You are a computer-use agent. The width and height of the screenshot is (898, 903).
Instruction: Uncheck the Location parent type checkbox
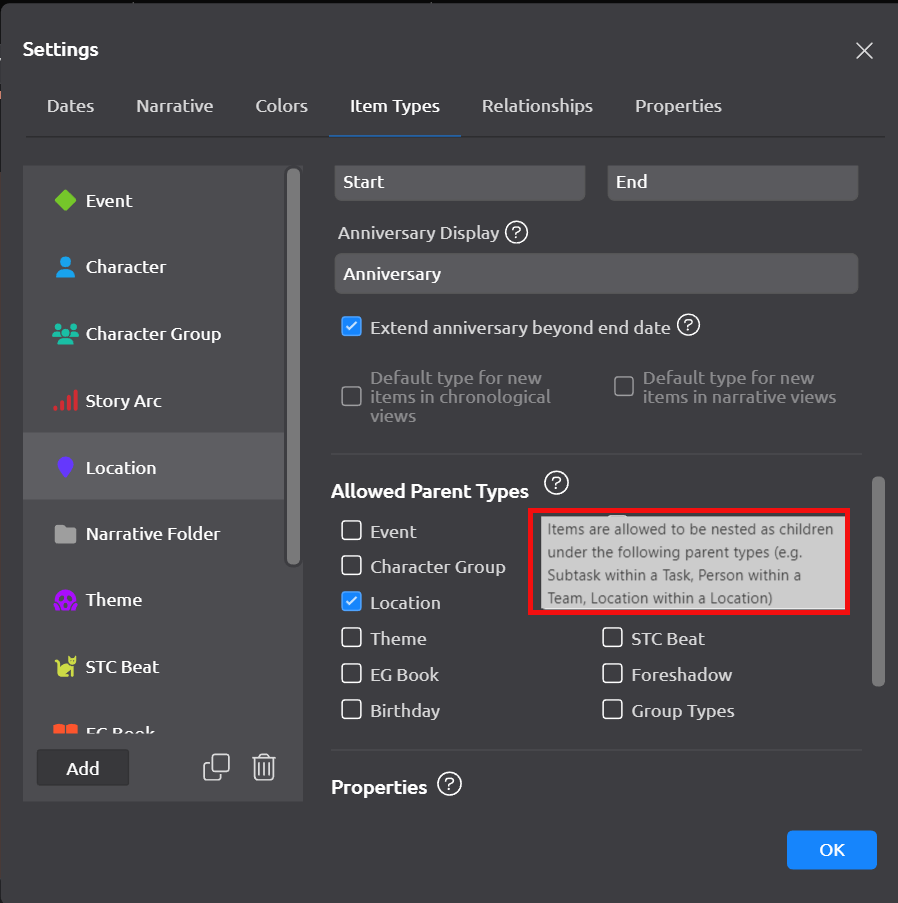pyautogui.click(x=351, y=602)
